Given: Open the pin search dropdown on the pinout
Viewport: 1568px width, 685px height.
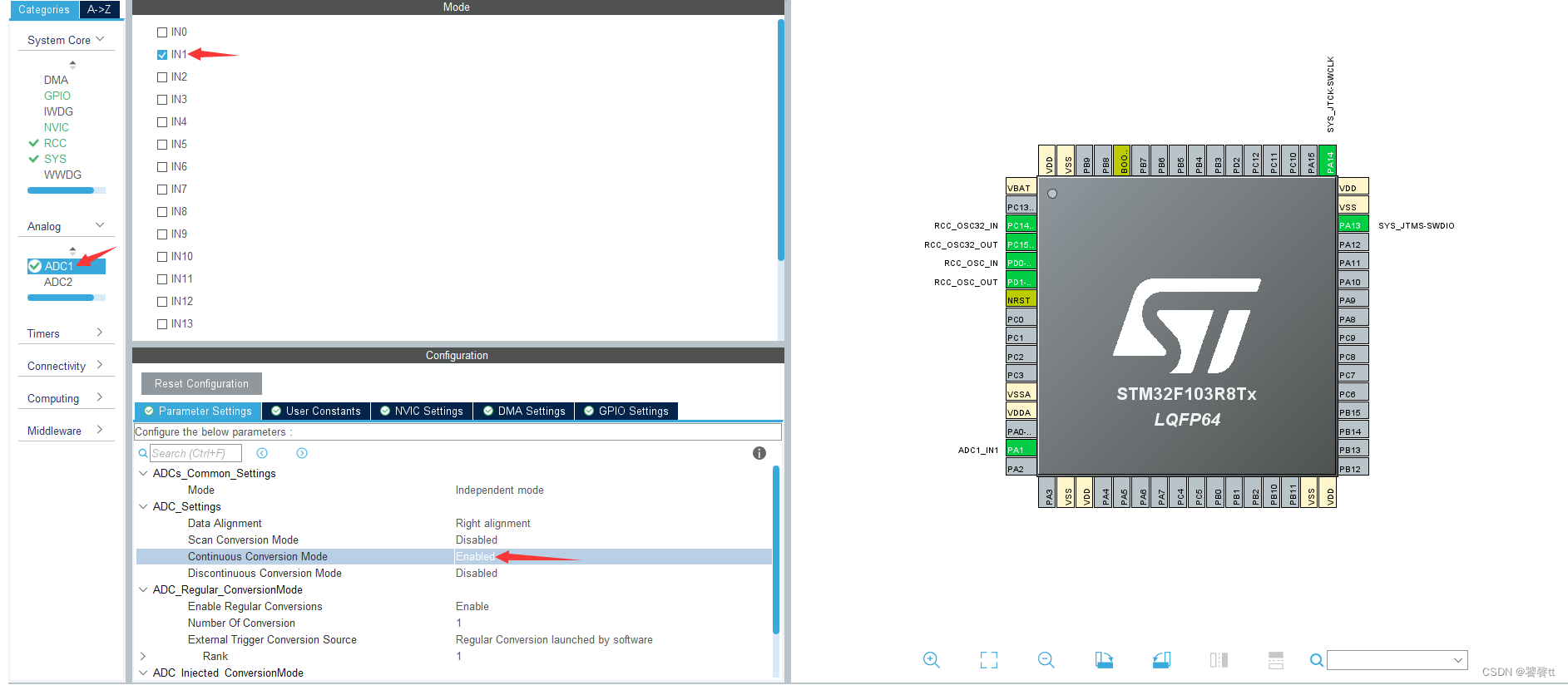Looking at the screenshot, I should pyautogui.click(x=1458, y=660).
